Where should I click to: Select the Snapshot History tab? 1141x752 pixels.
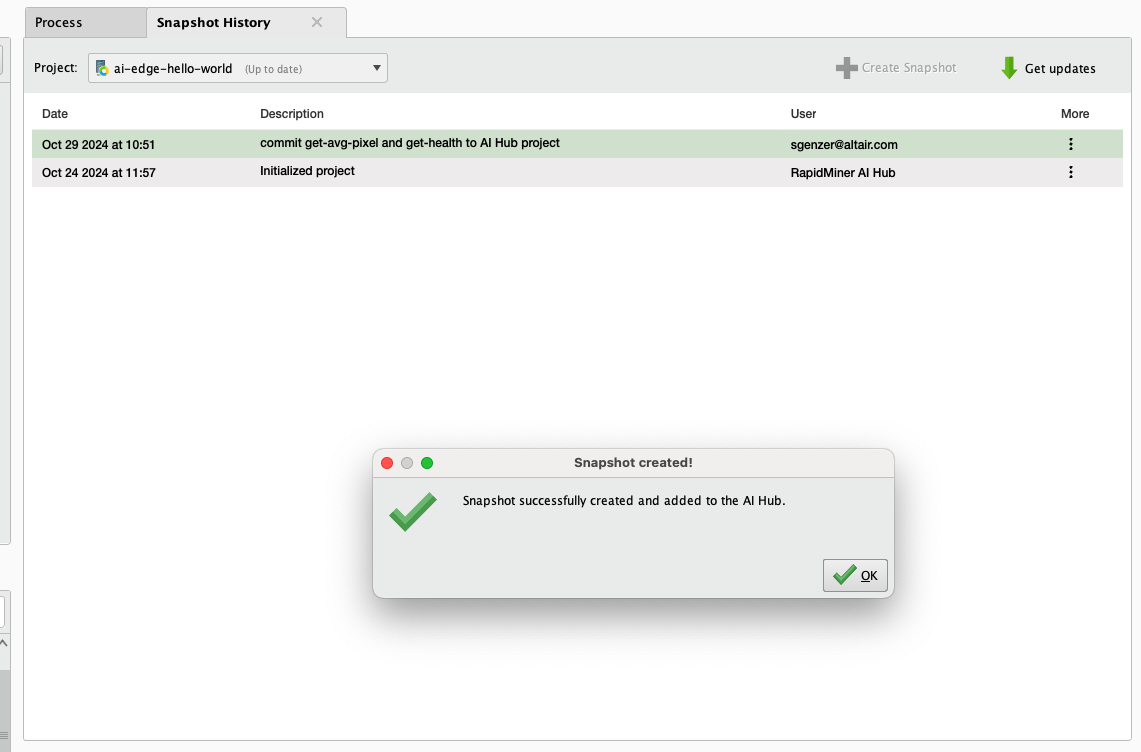pos(213,22)
